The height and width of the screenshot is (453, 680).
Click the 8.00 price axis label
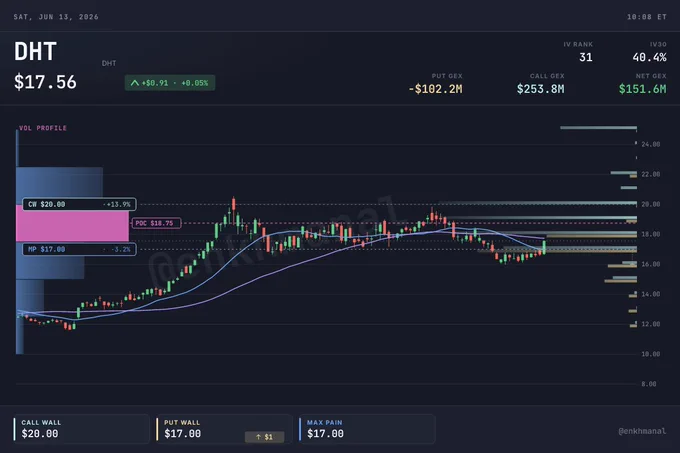[649, 384]
